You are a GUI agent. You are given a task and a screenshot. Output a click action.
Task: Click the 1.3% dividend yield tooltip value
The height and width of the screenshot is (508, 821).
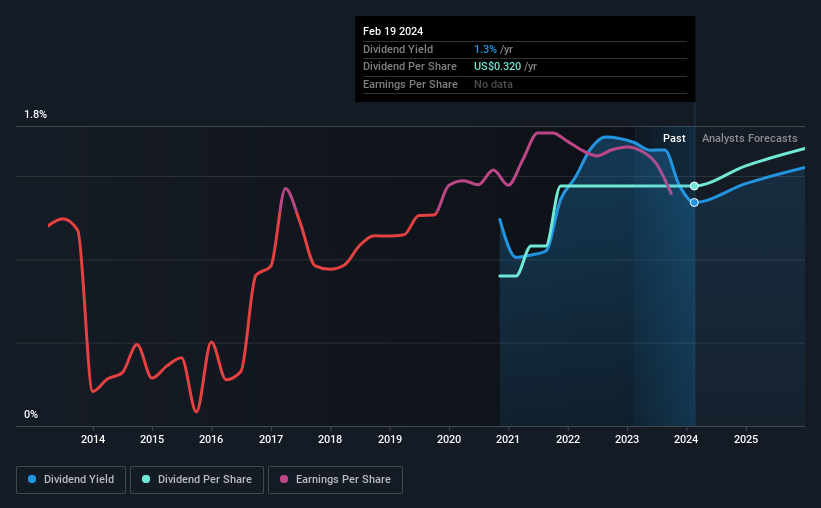(485, 49)
